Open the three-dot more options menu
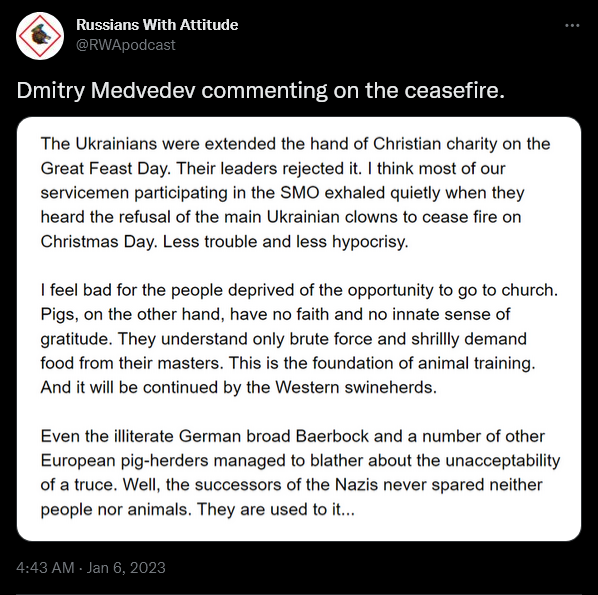 [x=572, y=26]
